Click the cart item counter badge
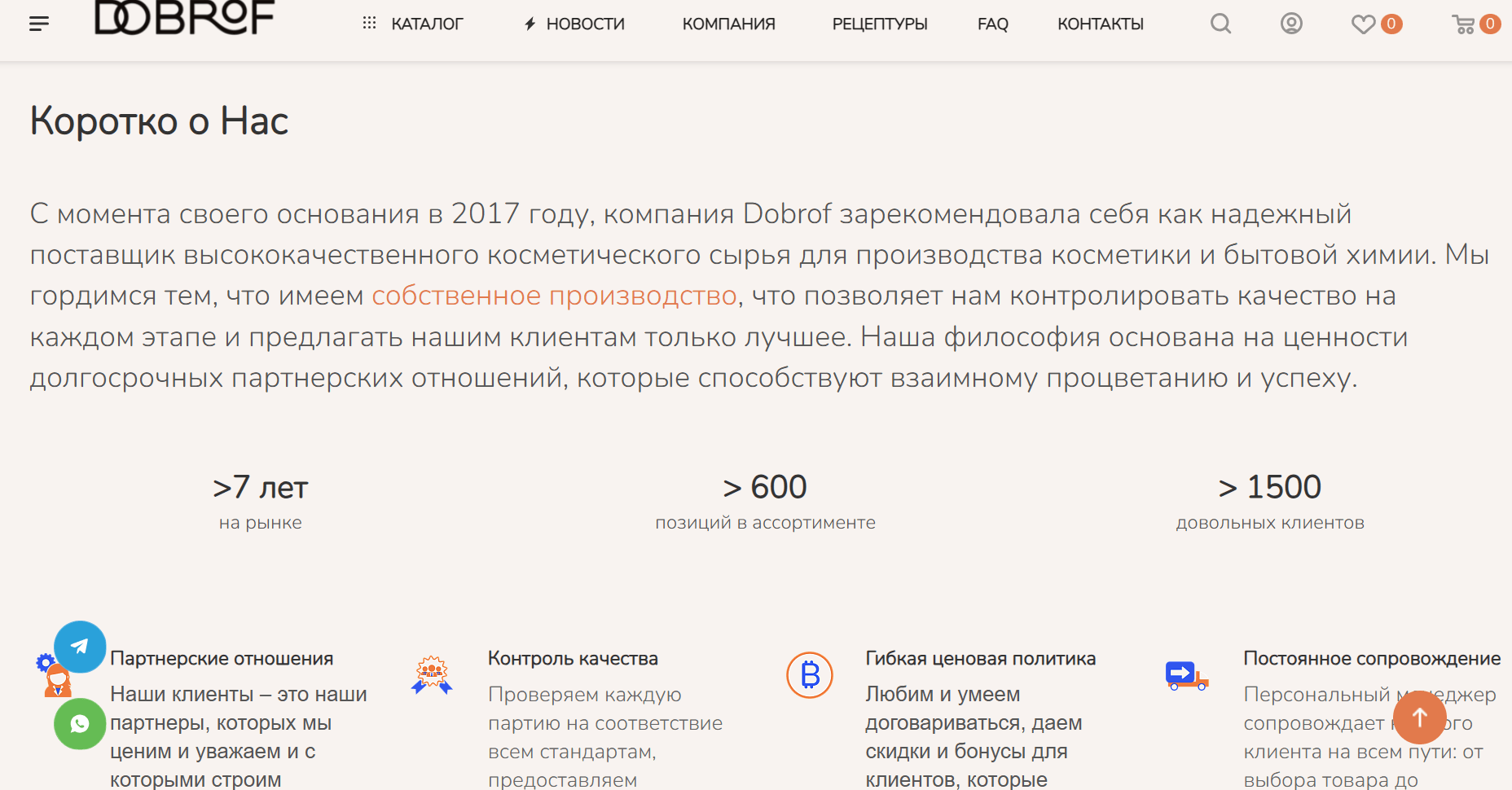This screenshot has height=790, width=1512. 1490,24
